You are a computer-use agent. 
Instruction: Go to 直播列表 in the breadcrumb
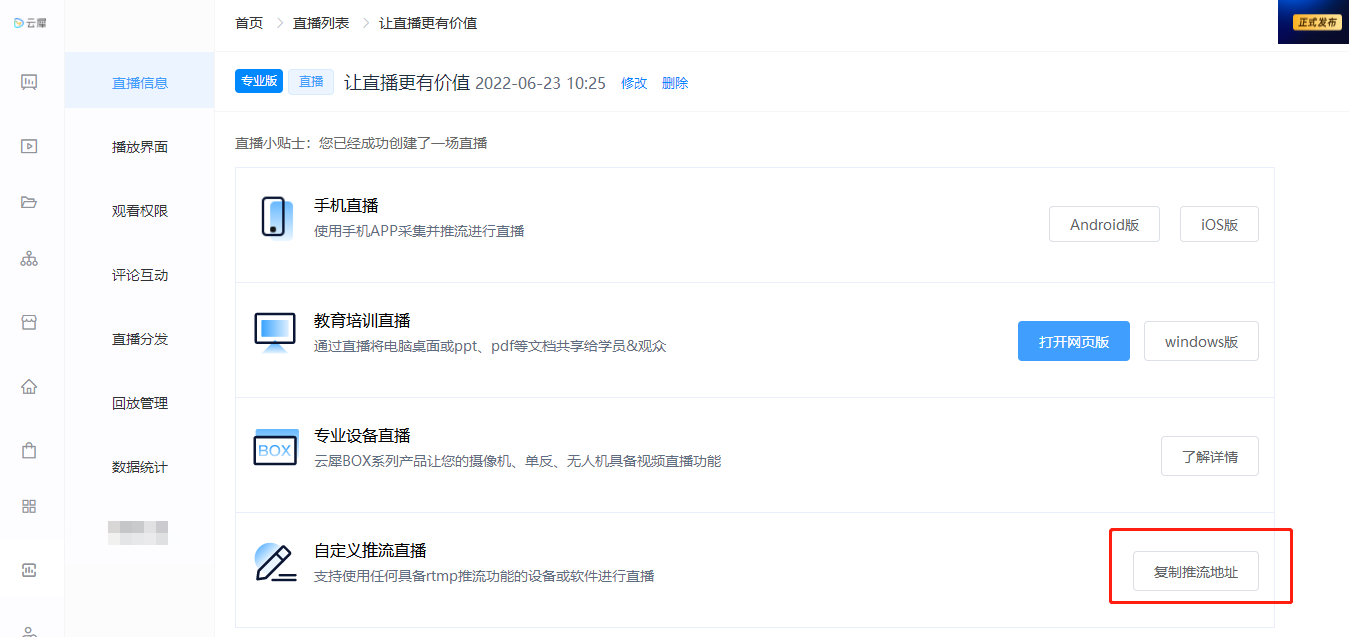(x=321, y=23)
